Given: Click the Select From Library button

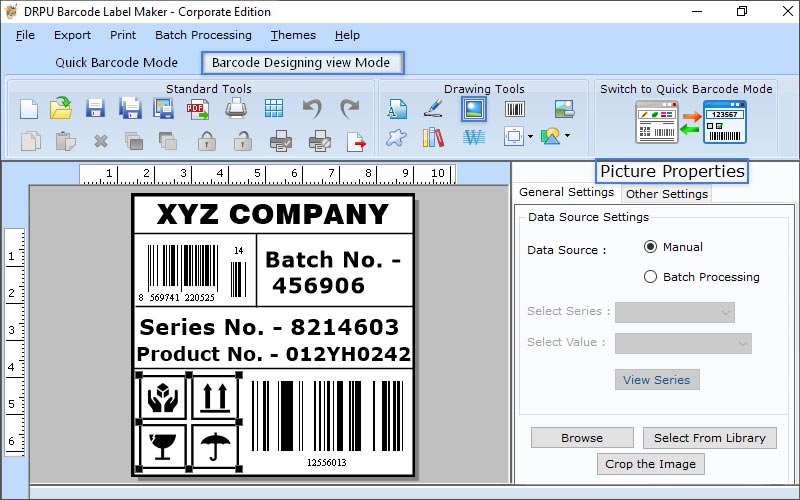Looking at the screenshot, I should pos(710,438).
